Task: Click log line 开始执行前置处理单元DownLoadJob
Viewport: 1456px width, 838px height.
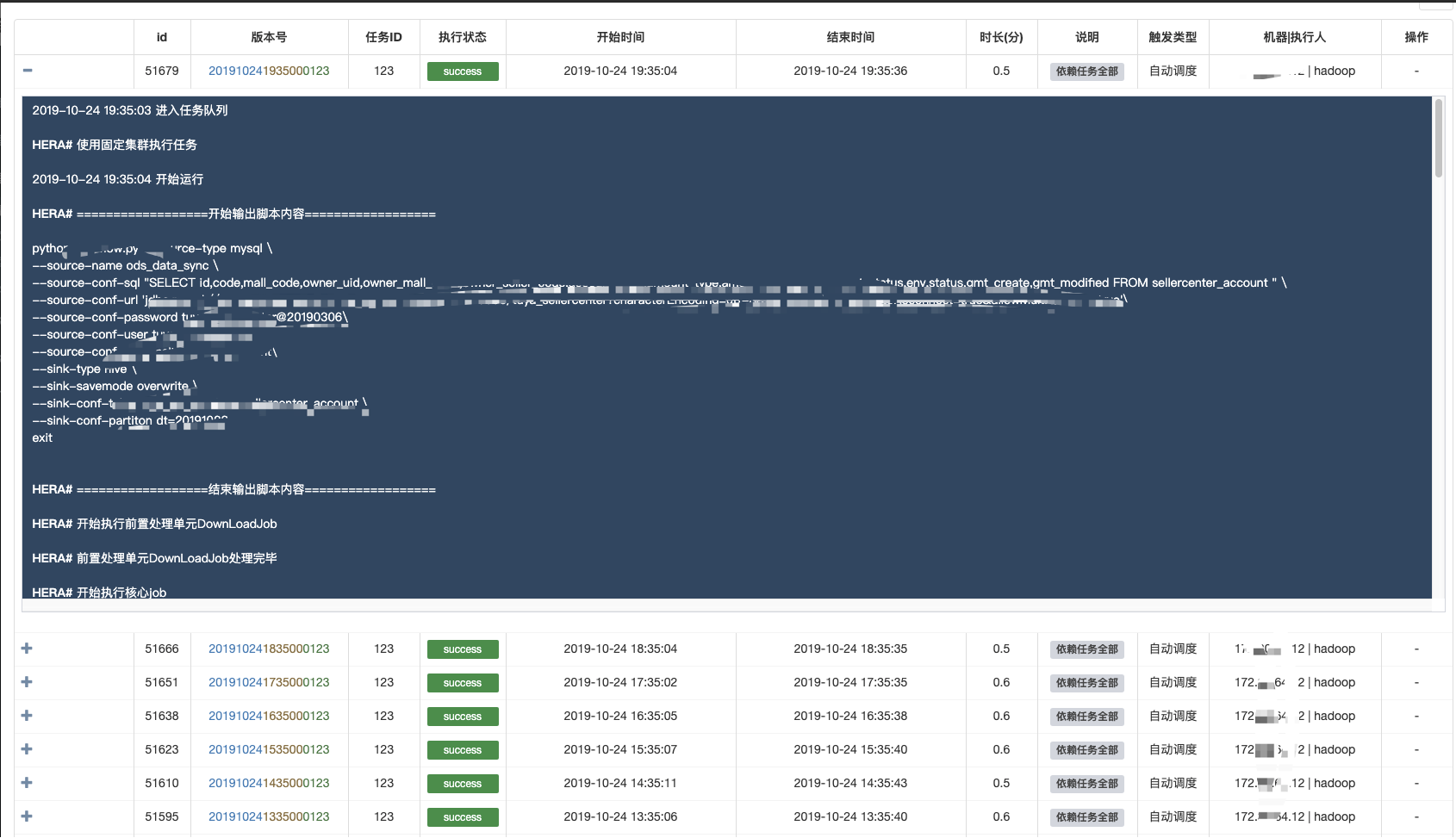Action: tap(154, 524)
